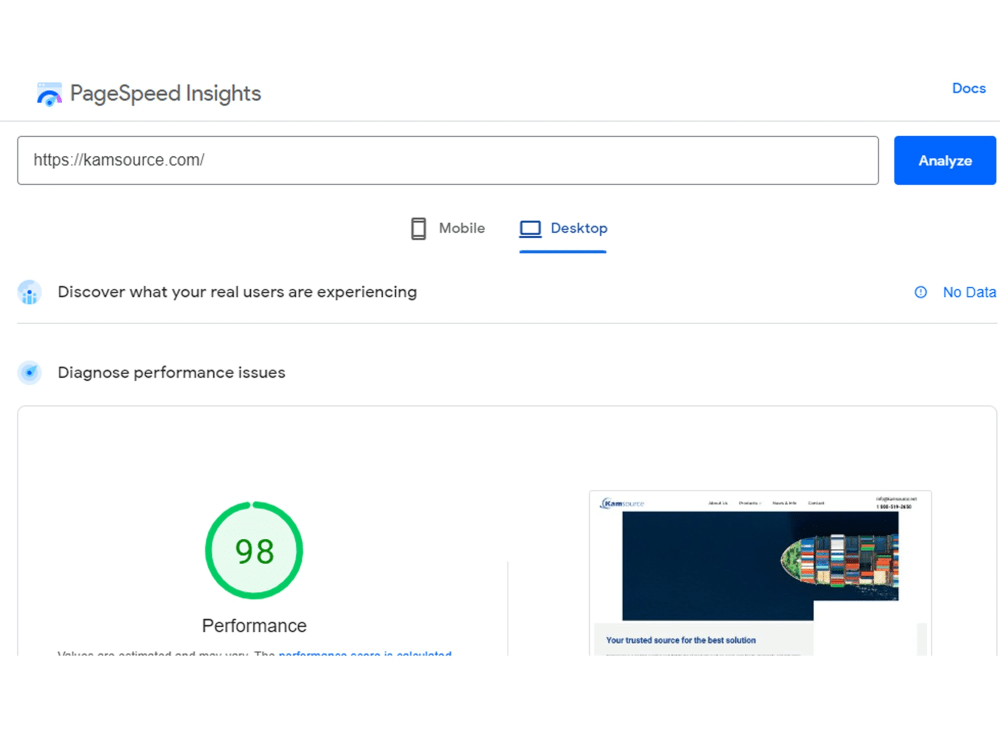Click the Diagnose performance issues icon
The width and height of the screenshot is (1000, 750).
29,372
